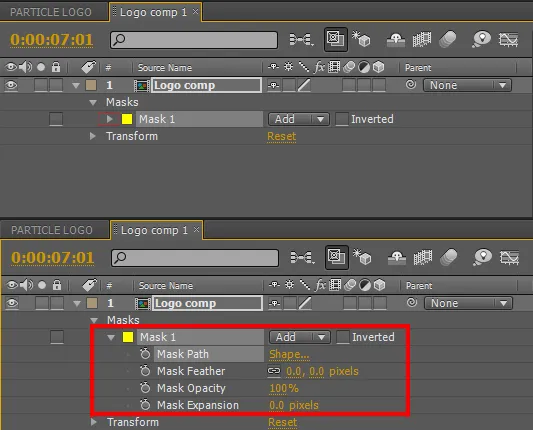Click parent pick whip in bottom panel
This screenshot has height=430, width=533.
click(x=412, y=302)
